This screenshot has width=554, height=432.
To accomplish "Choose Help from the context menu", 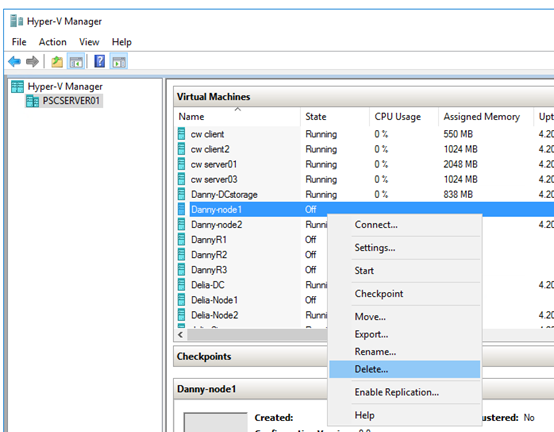I will tap(405, 415).
